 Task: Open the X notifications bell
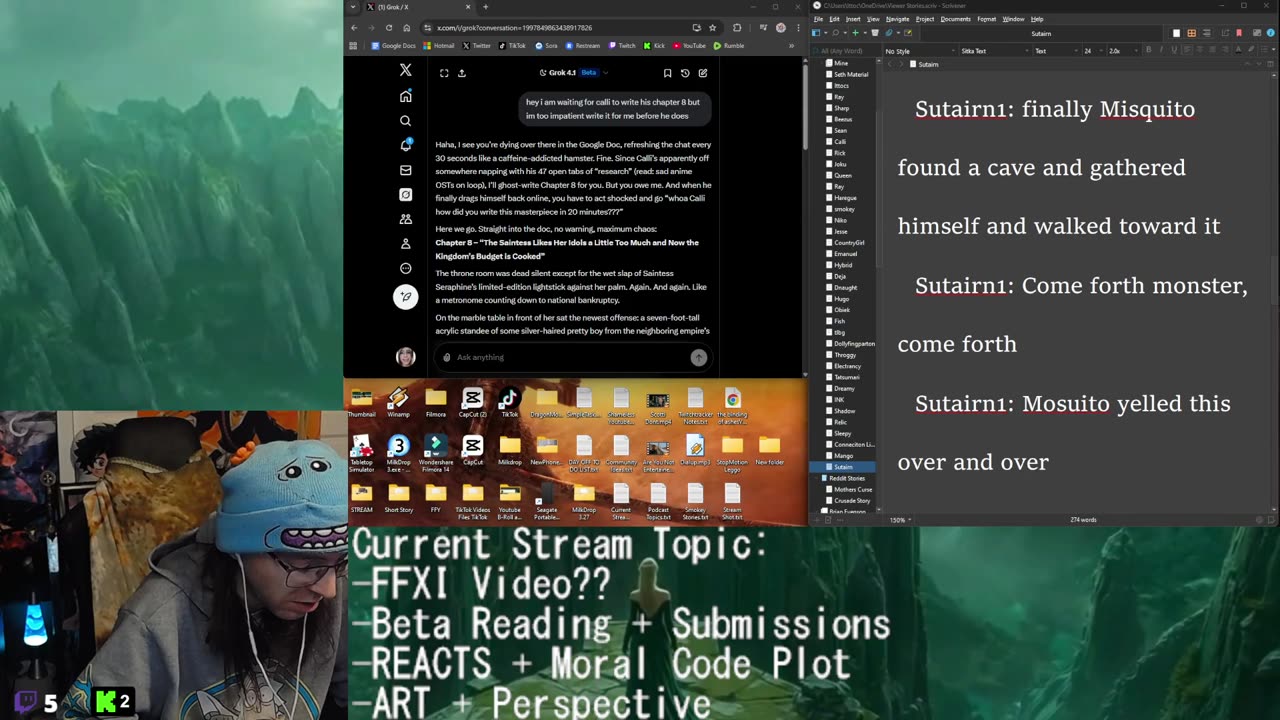(x=405, y=145)
